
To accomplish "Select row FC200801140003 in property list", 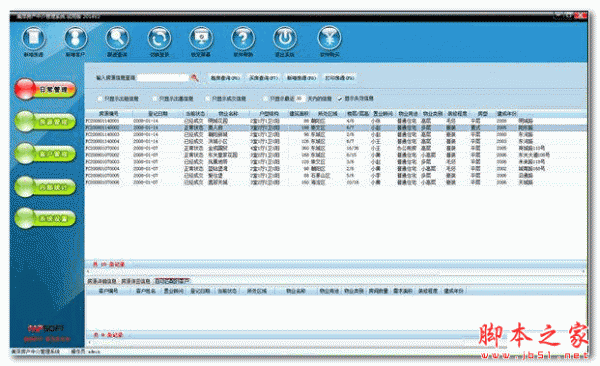I will point(336,134).
